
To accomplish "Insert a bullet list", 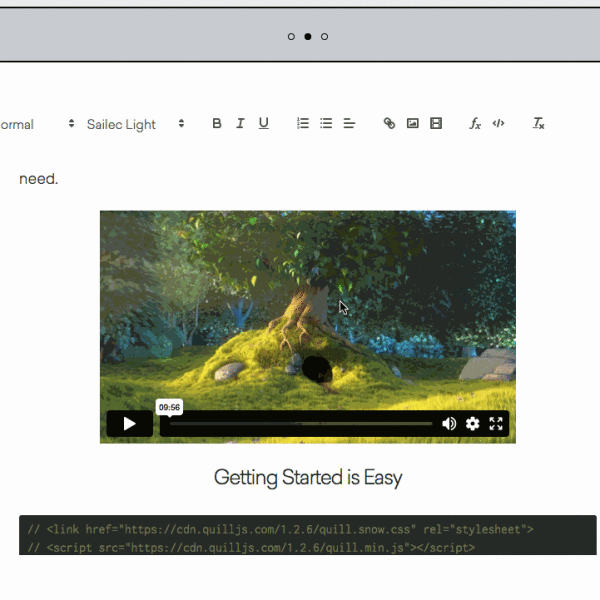I will coord(326,124).
